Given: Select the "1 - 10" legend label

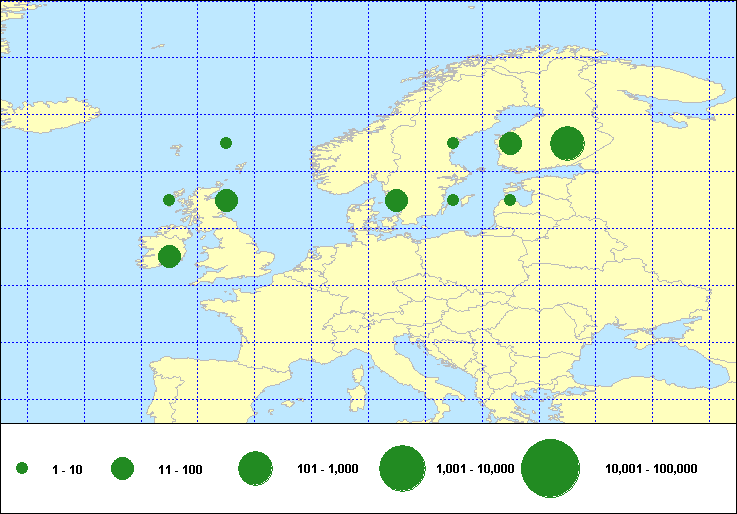Looking at the screenshot, I should pyautogui.click(x=67, y=469).
